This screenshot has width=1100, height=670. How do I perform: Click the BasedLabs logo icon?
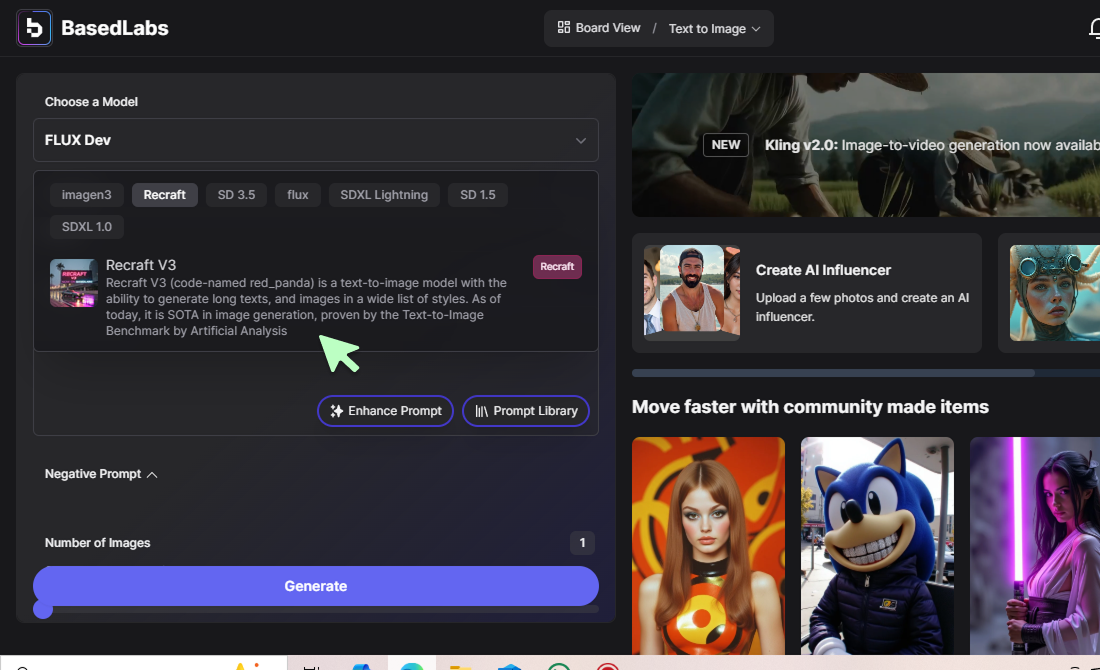coord(34,28)
